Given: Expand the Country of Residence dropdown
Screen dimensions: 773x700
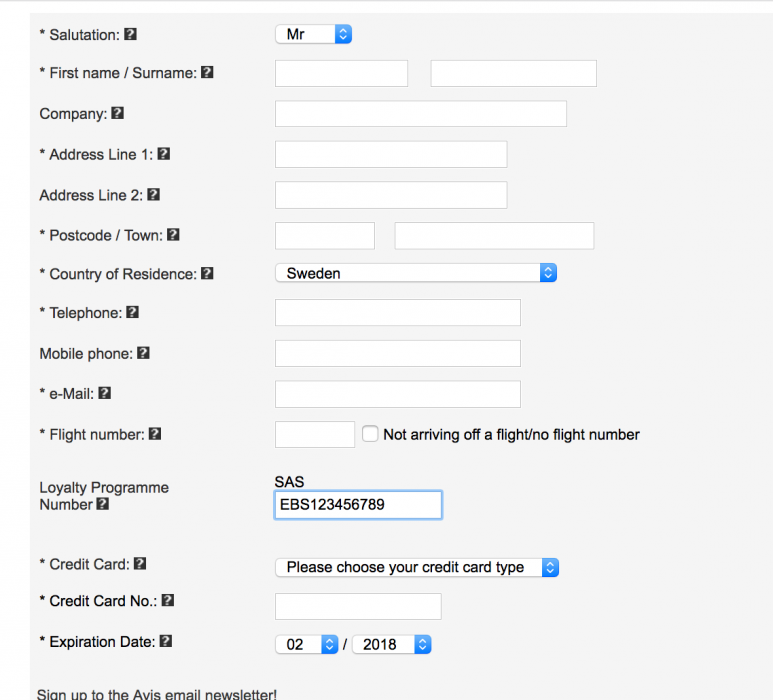Looking at the screenshot, I should click(x=415, y=273).
